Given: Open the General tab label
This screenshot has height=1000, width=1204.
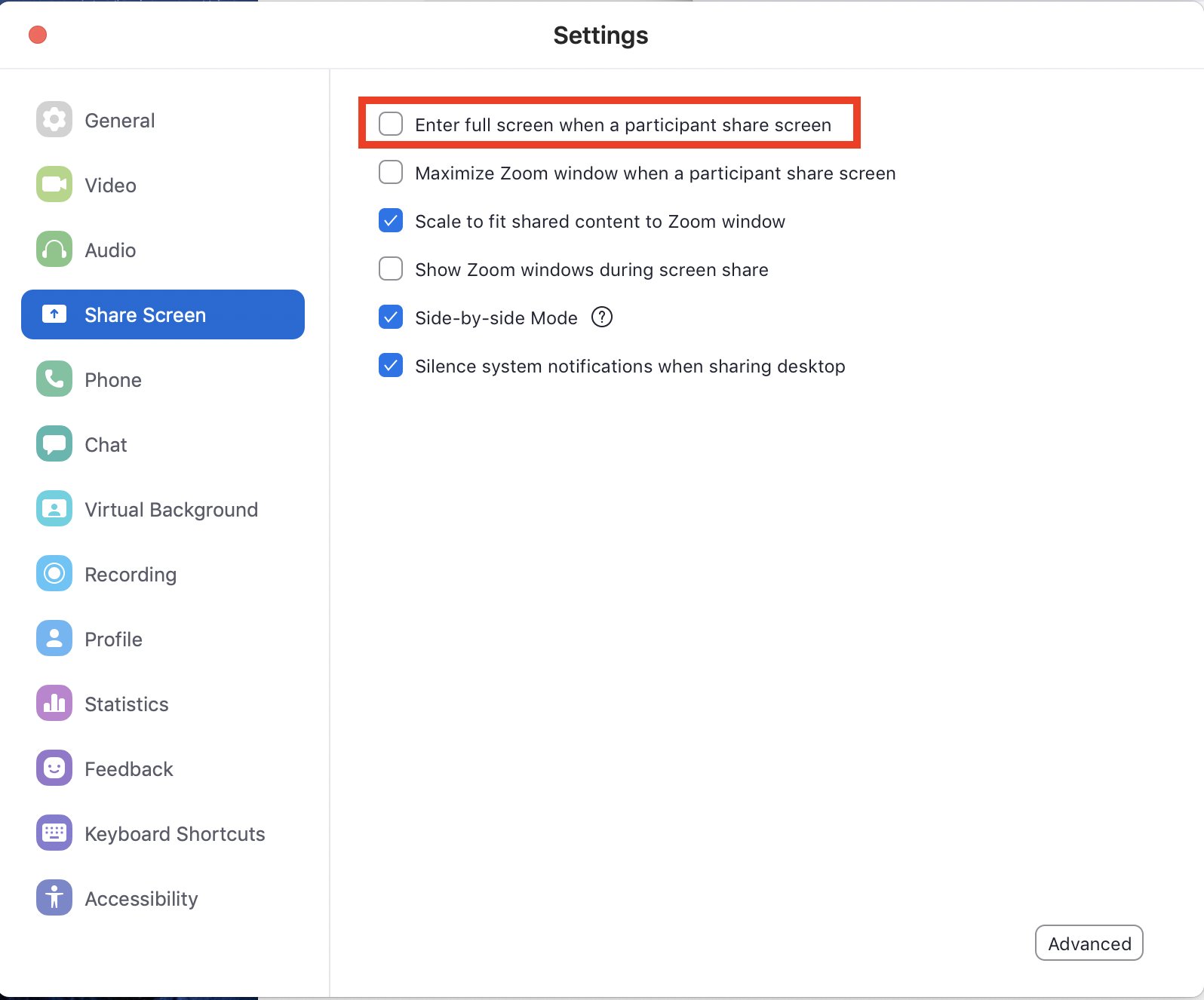Looking at the screenshot, I should 120,121.
